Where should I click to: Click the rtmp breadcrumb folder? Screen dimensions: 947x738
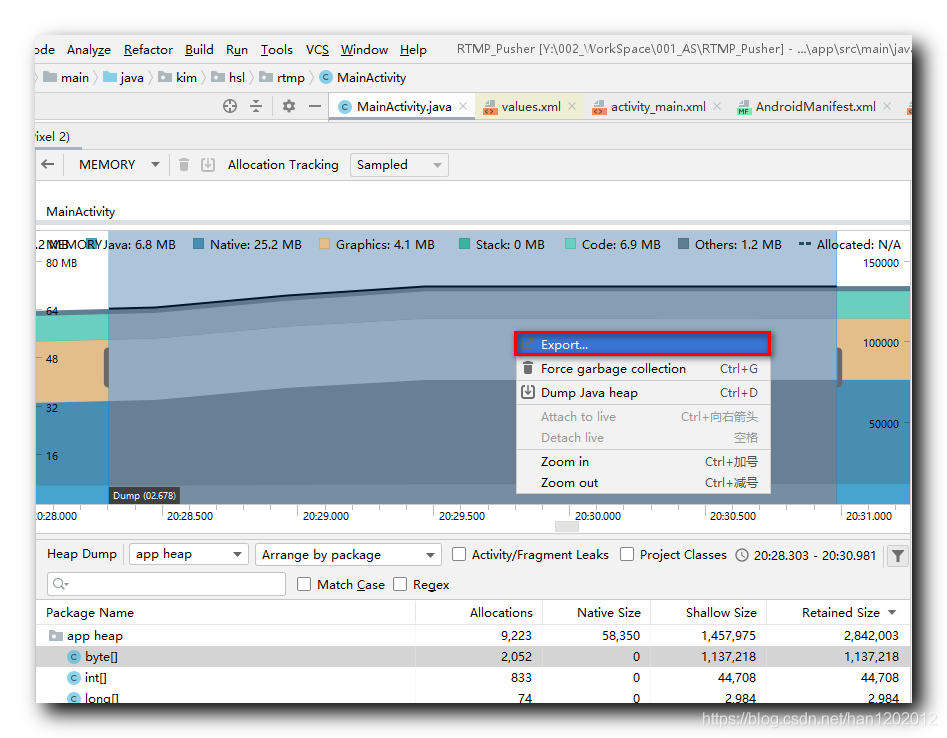[283, 77]
